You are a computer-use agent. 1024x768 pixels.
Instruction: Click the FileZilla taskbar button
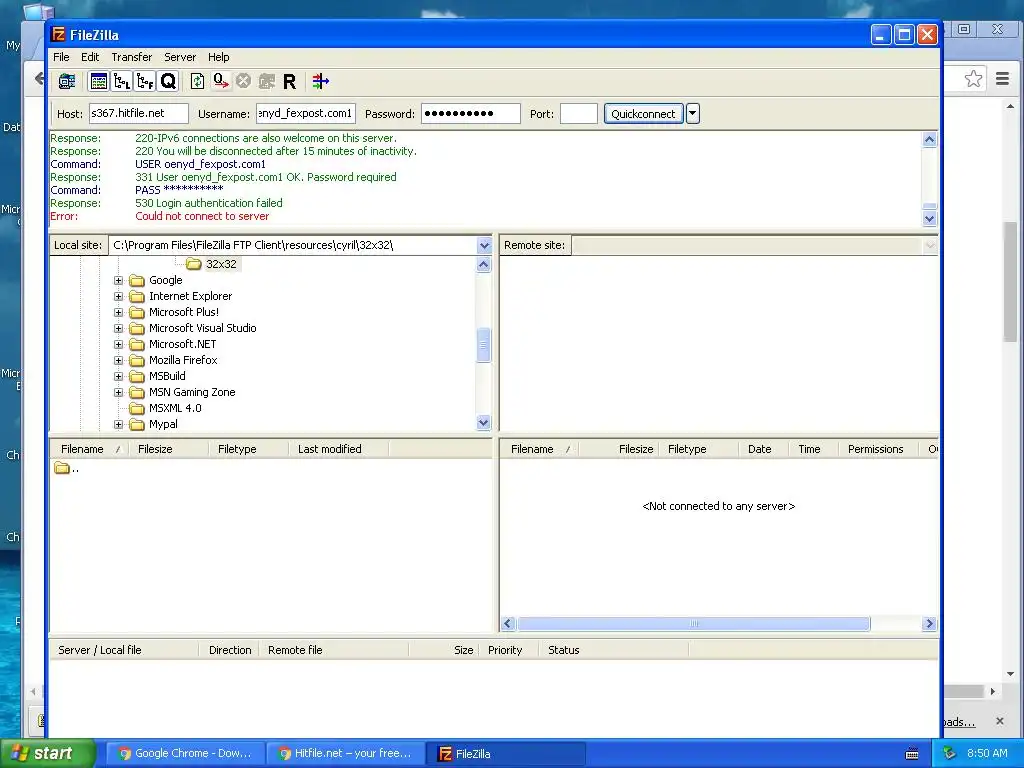[x=506, y=754]
